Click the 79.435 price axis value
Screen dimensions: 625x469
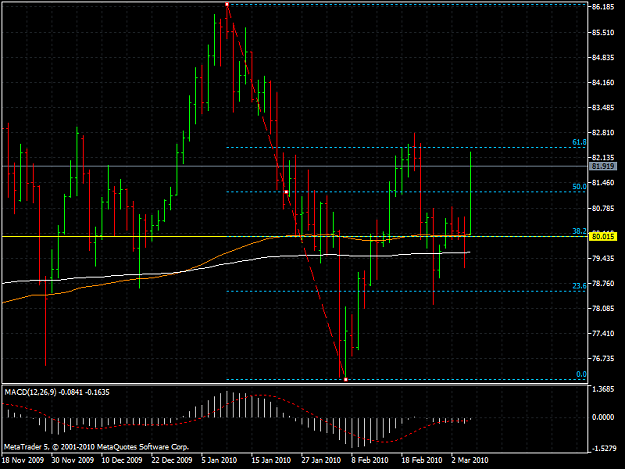[x=603, y=259]
